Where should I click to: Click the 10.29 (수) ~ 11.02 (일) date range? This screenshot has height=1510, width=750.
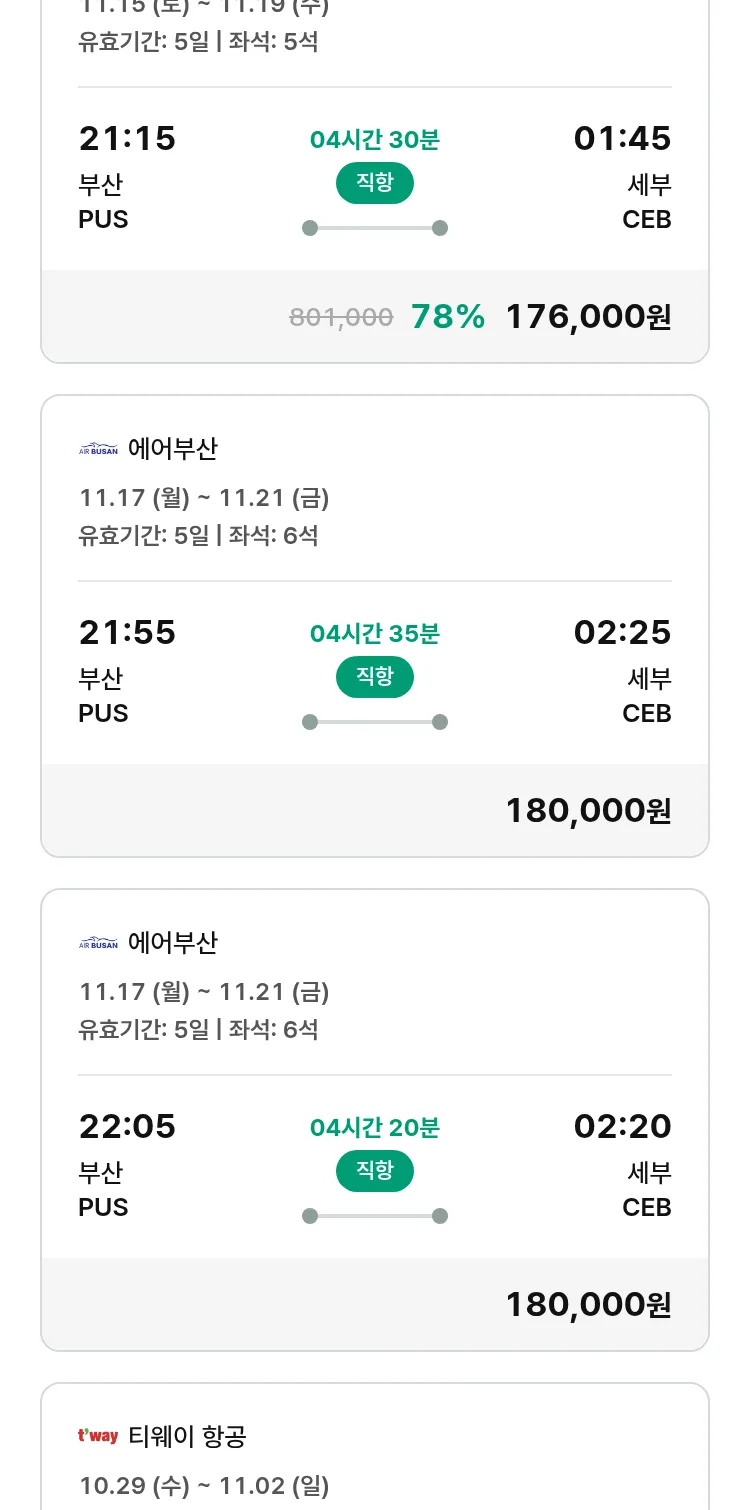pyautogui.click(x=204, y=1486)
